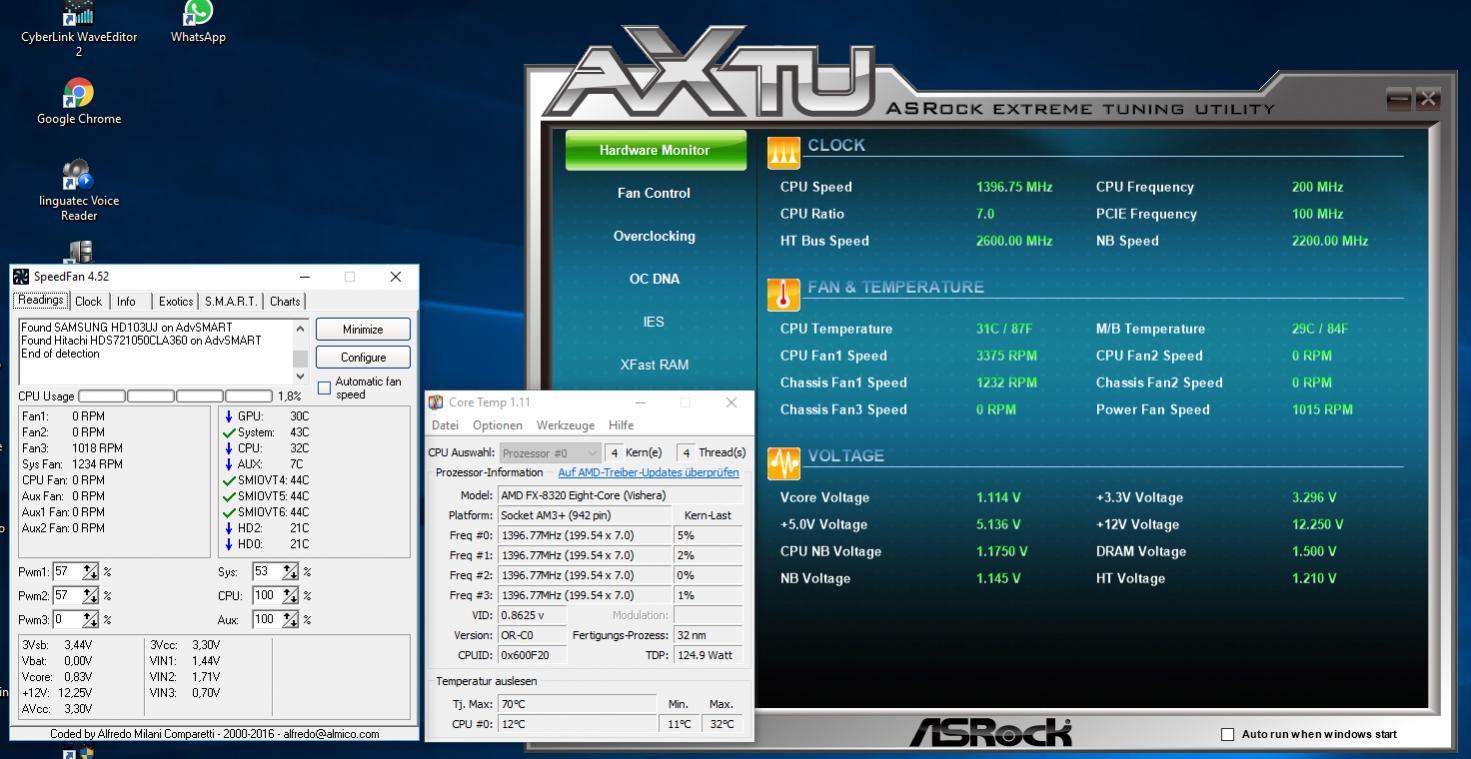Open the Datei menu in Core Temp

tap(445, 425)
